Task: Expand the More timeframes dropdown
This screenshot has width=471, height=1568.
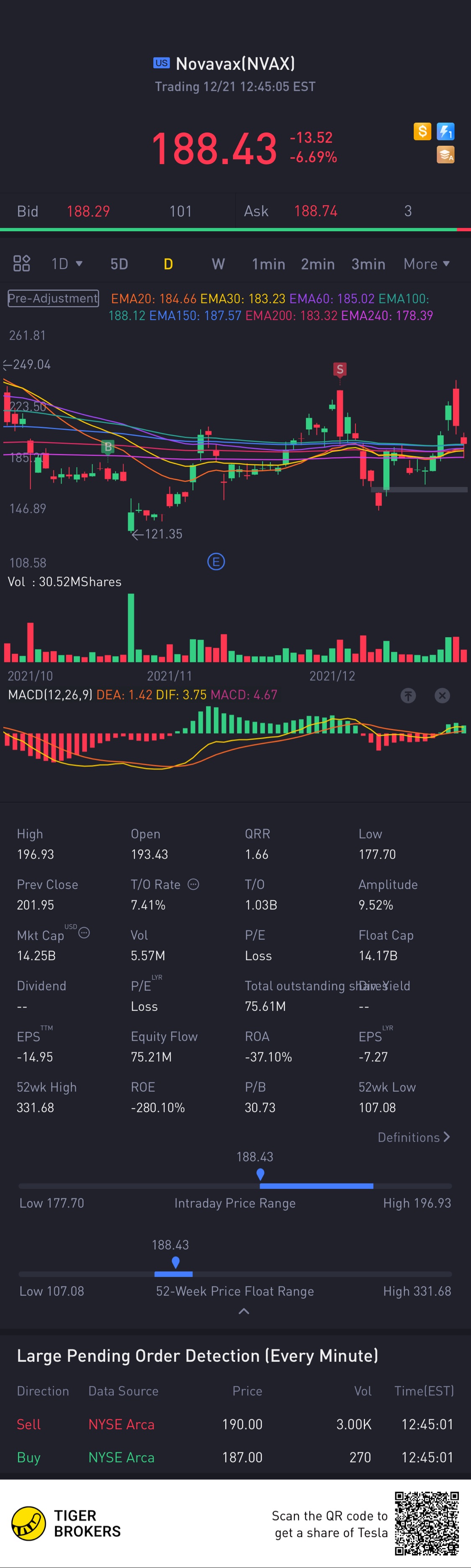Action: pyautogui.click(x=427, y=263)
